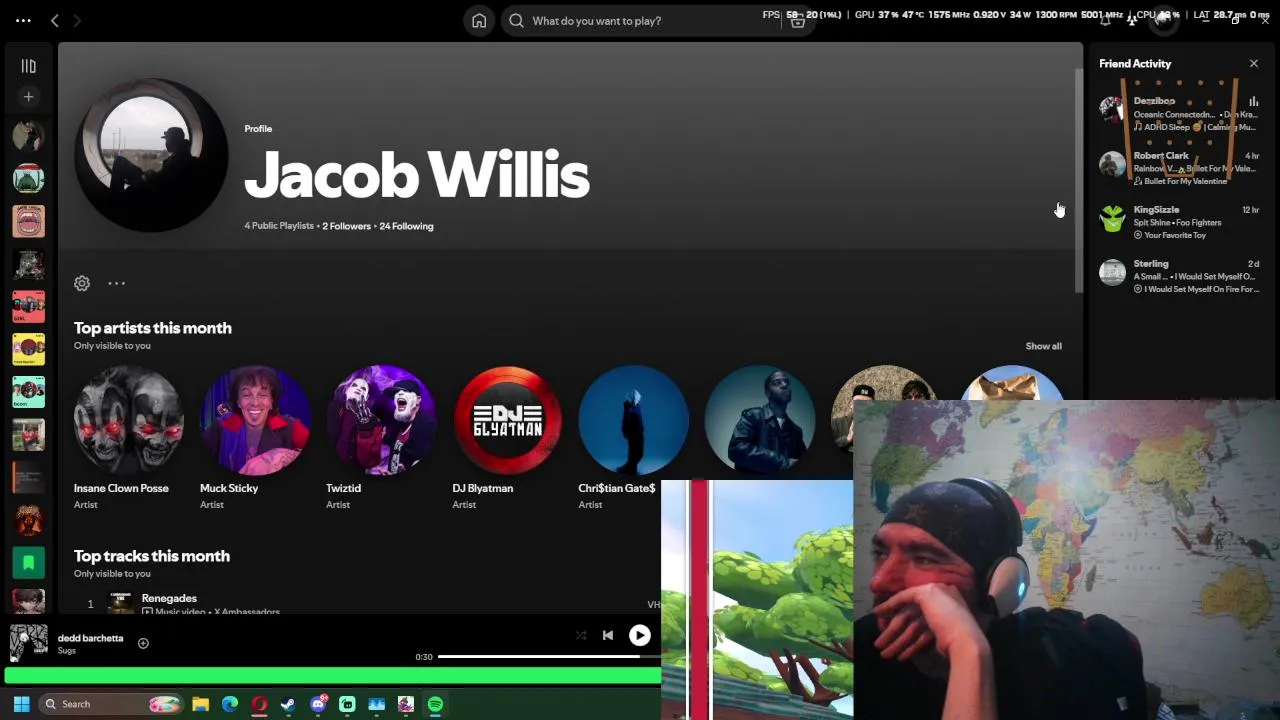Screen dimensions: 1280x720
Task: Open Steam from taskbar
Action: (288, 704)
